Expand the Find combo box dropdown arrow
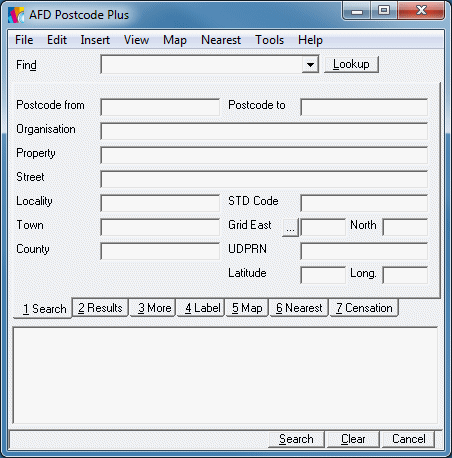 (x=310, y=65)
